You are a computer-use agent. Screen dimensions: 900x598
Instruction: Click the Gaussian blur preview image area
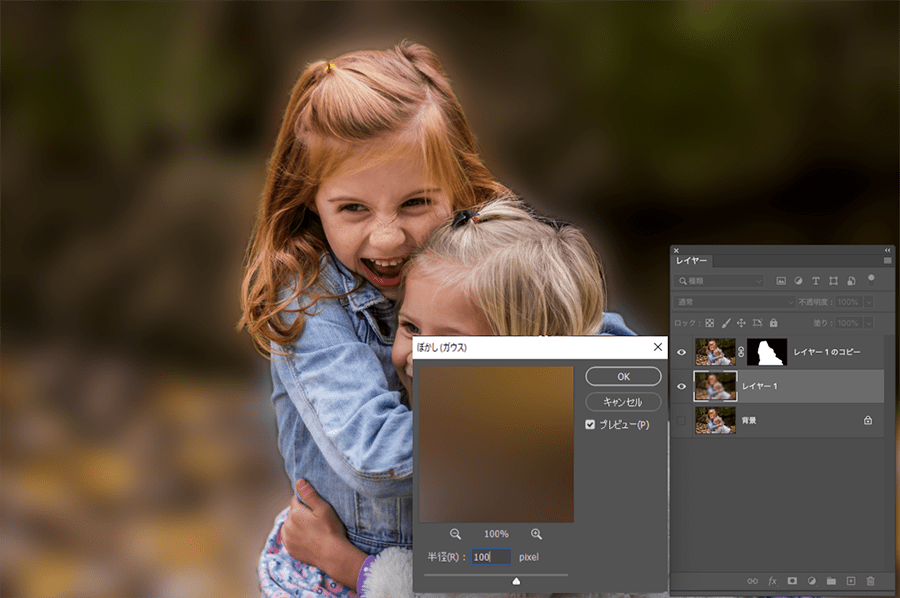pos(496,445)
